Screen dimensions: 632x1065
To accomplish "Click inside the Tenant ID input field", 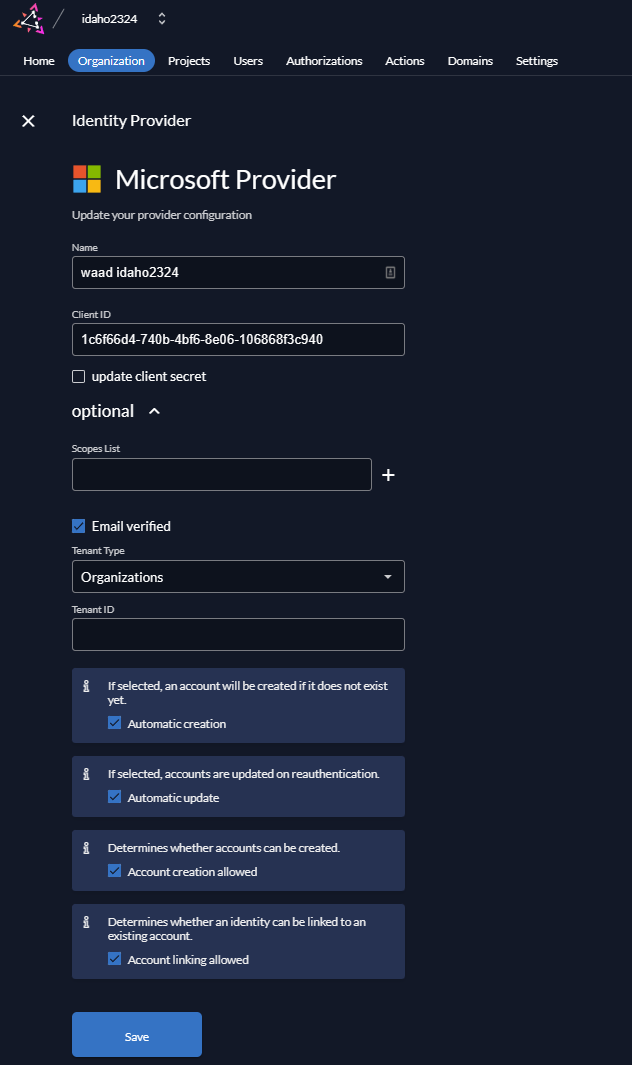I will click(238, 634).
